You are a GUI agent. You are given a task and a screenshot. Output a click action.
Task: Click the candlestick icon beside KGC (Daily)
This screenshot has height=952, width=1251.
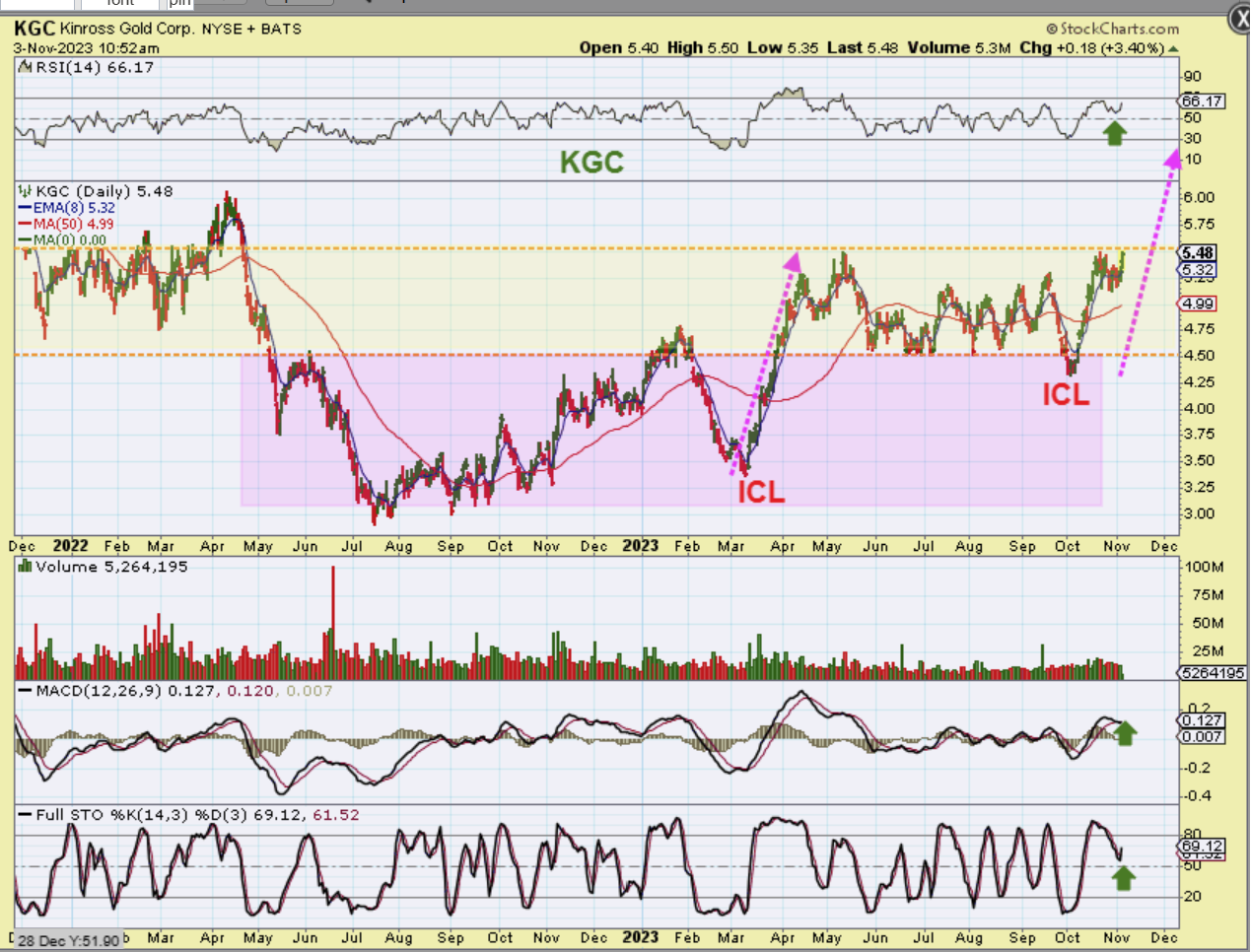pos(26,191)
